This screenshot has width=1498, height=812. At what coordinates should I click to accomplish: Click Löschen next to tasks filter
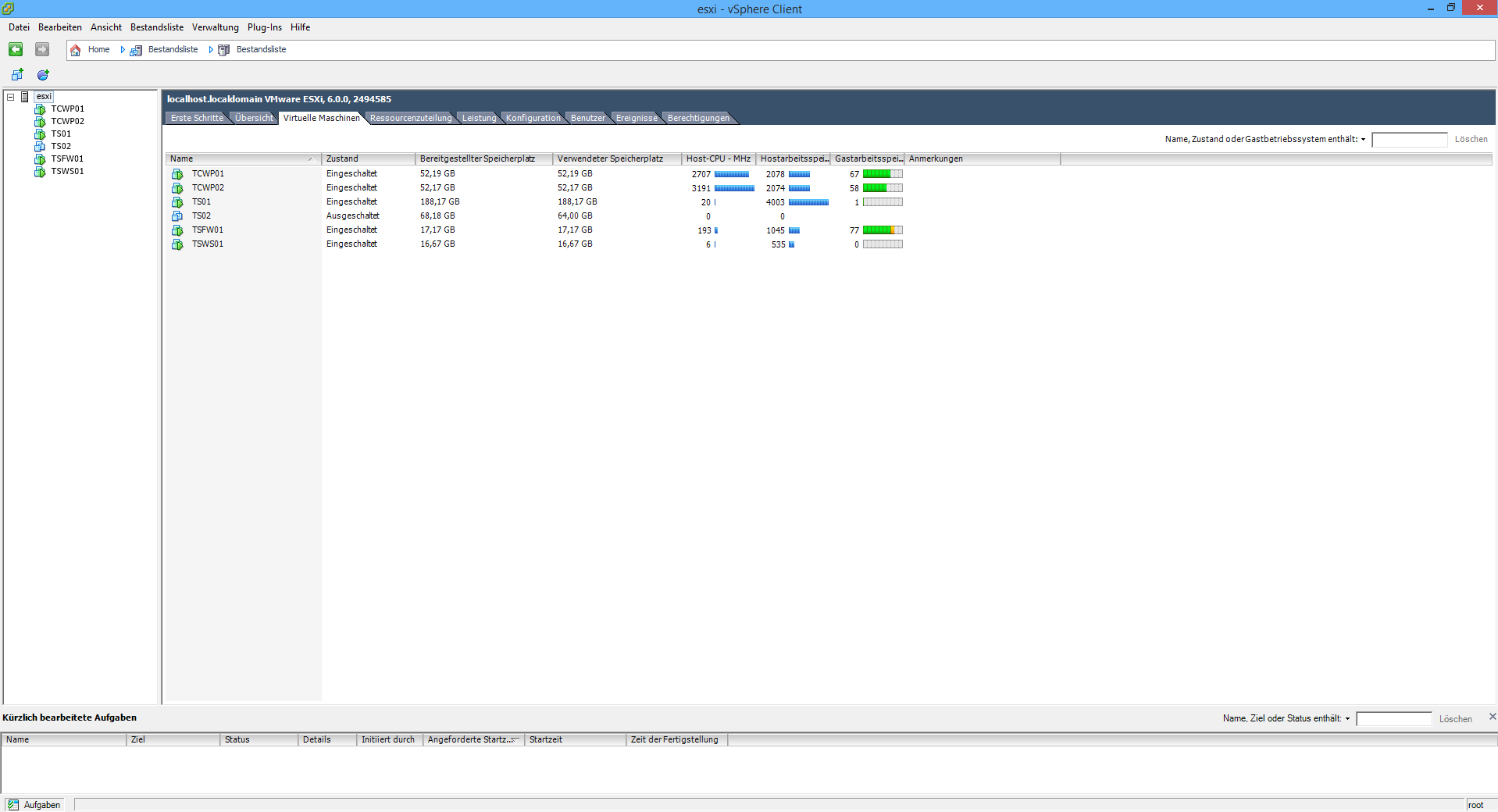point(1456,719)
